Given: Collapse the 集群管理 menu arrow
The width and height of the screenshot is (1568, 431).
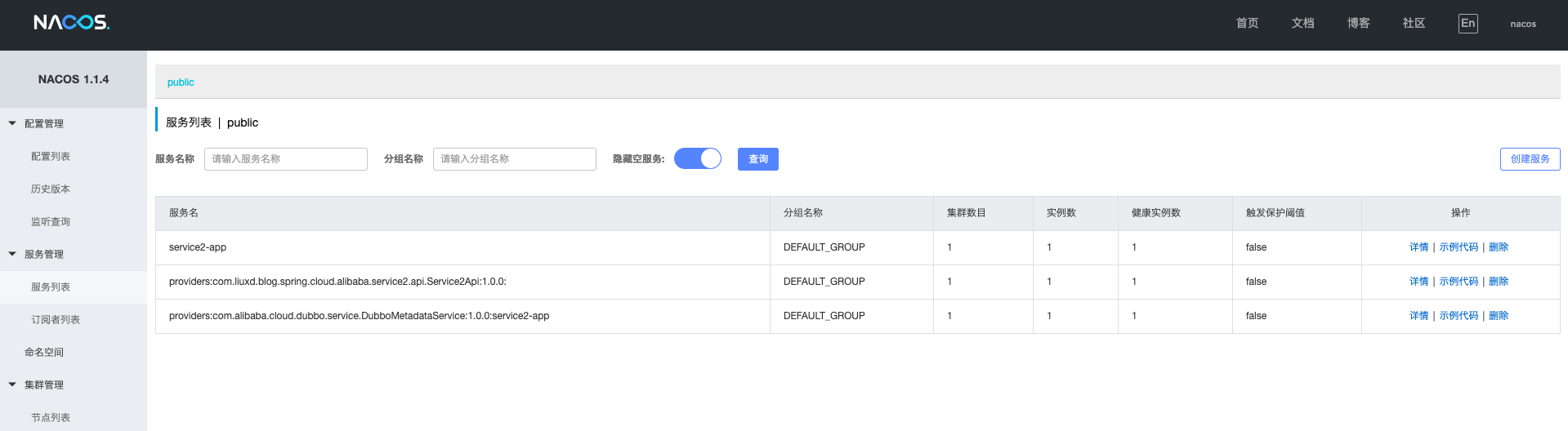Looking at the screenshot, I should 12,384.
